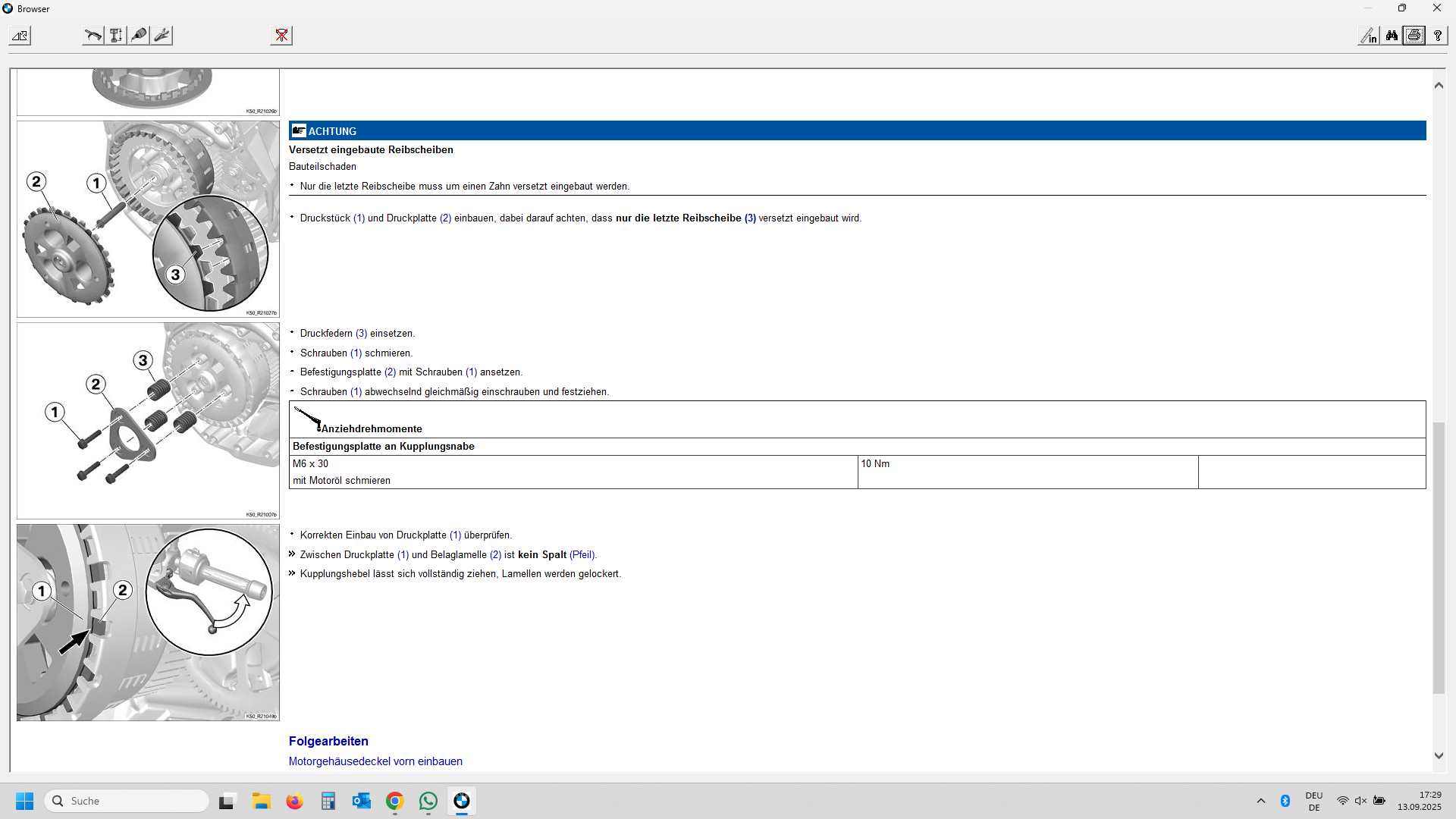Open search with the binoculars icon
The image size is (1456, 819).
pyautogui.click(x=1392, y=36)
